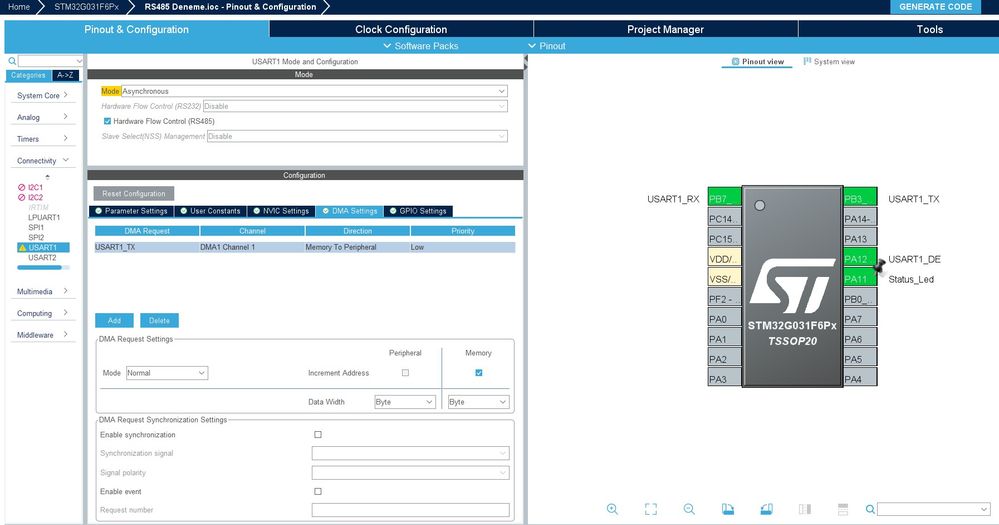Click the PA0 pin on the chip
Viewport: 999px width, 525px height.
click(x=724, y=319)
